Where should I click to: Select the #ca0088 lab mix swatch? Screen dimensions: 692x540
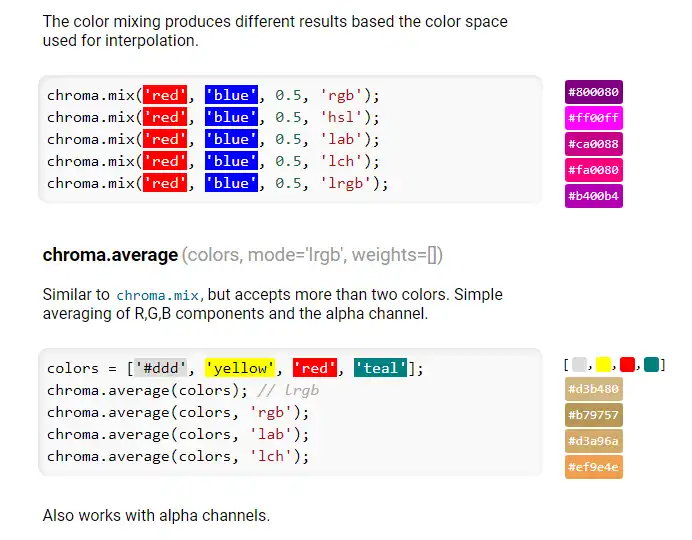coord(594,144)
